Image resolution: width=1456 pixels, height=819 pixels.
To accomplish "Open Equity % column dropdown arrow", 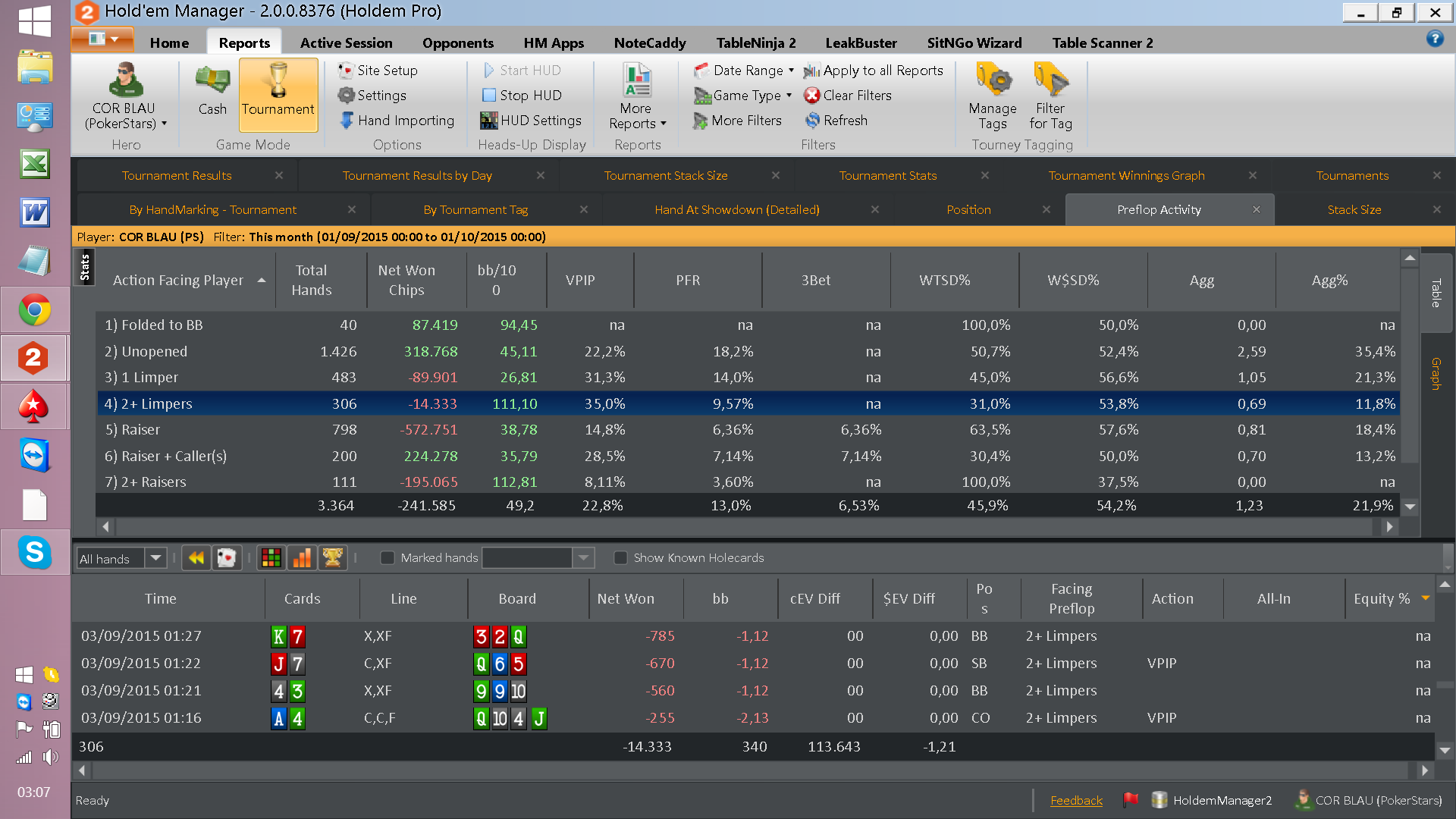I will (x=1426, y=598).
